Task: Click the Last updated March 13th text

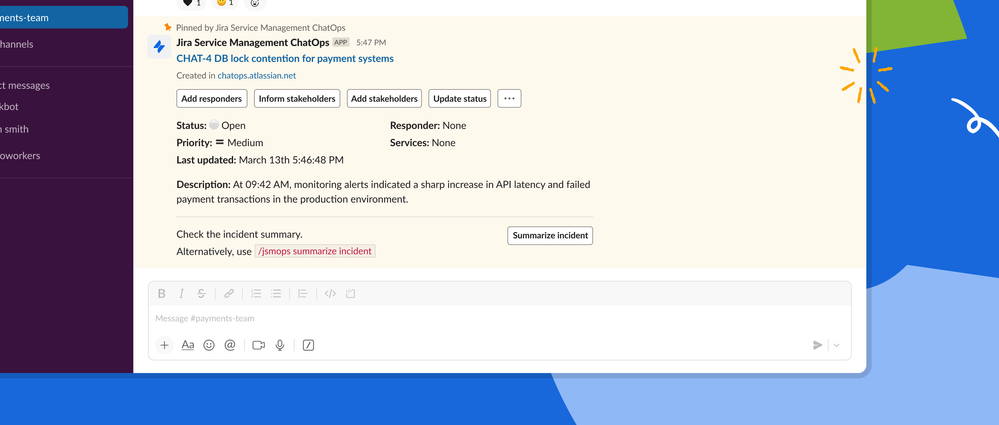Action: pos(260,160)
